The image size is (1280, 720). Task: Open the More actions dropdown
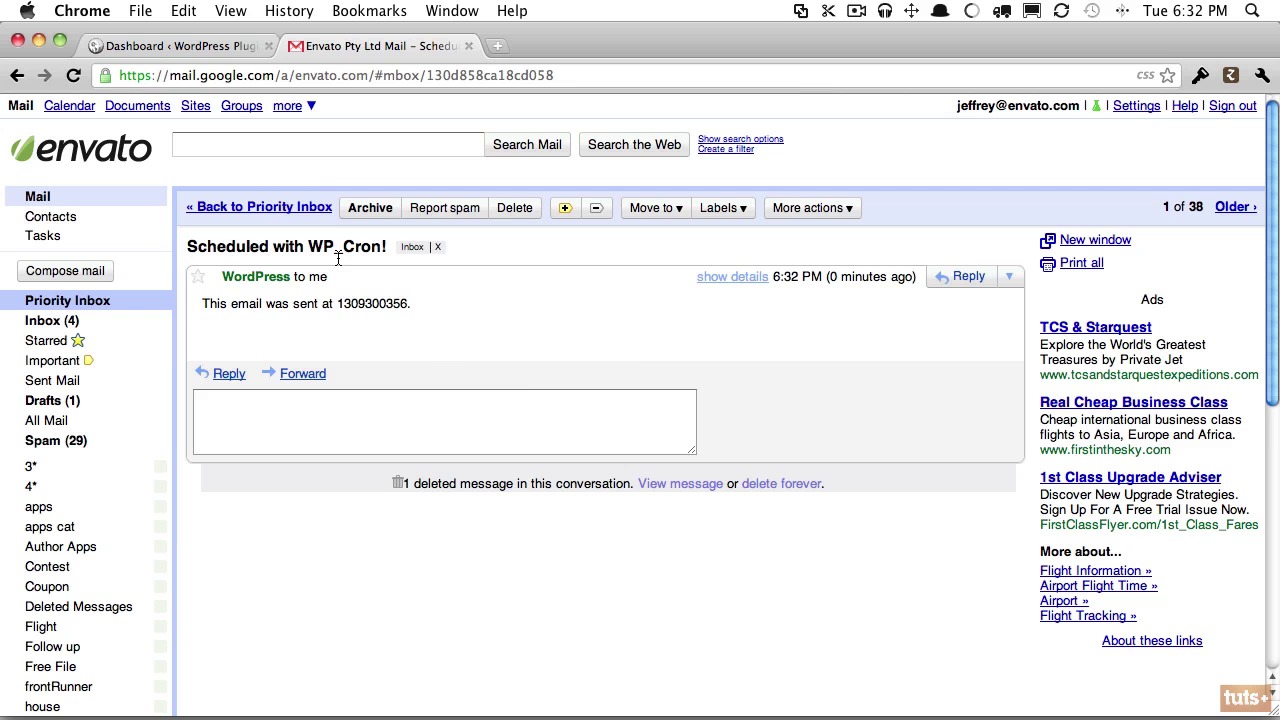(x=812, y=208)
